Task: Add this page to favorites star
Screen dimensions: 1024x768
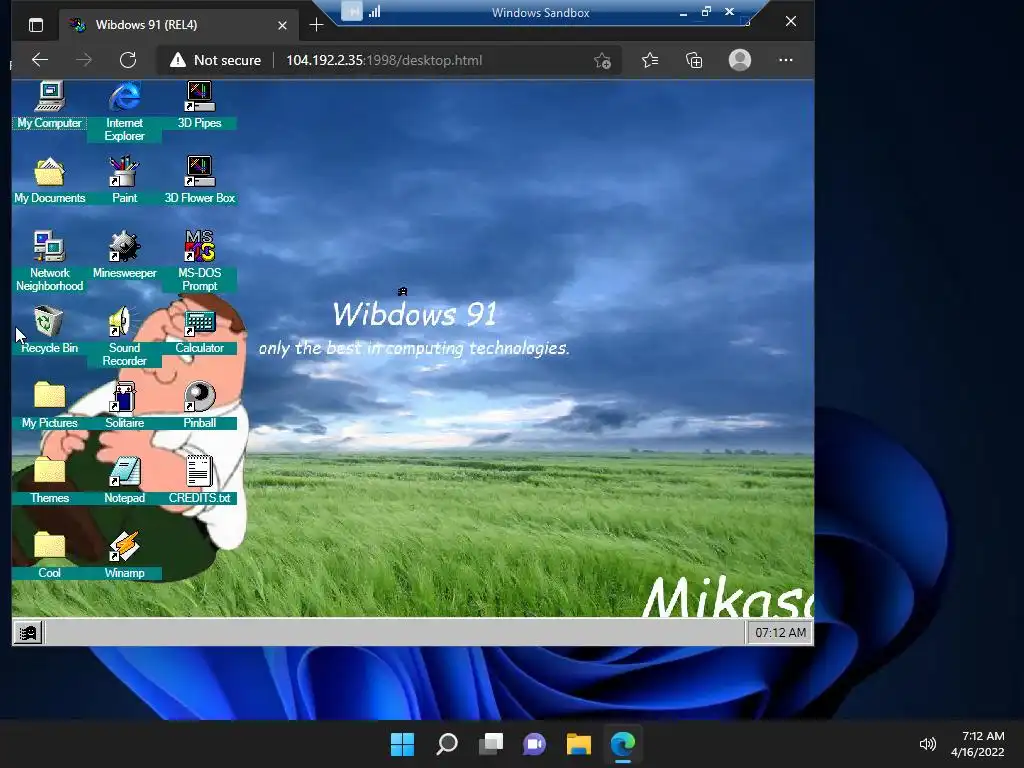Action: click(x=602, y=61)
